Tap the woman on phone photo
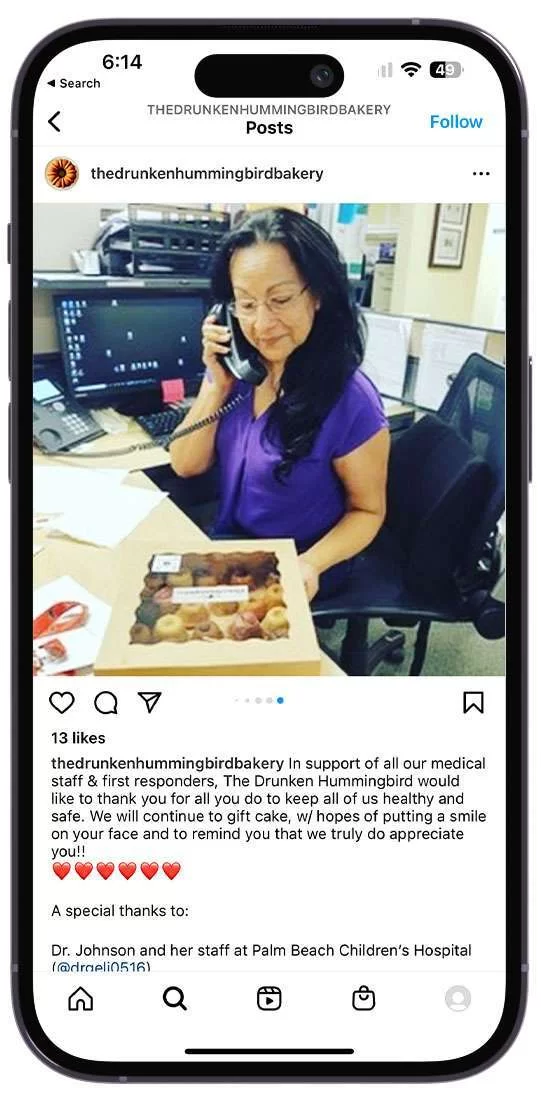 (x=269, y=439)
